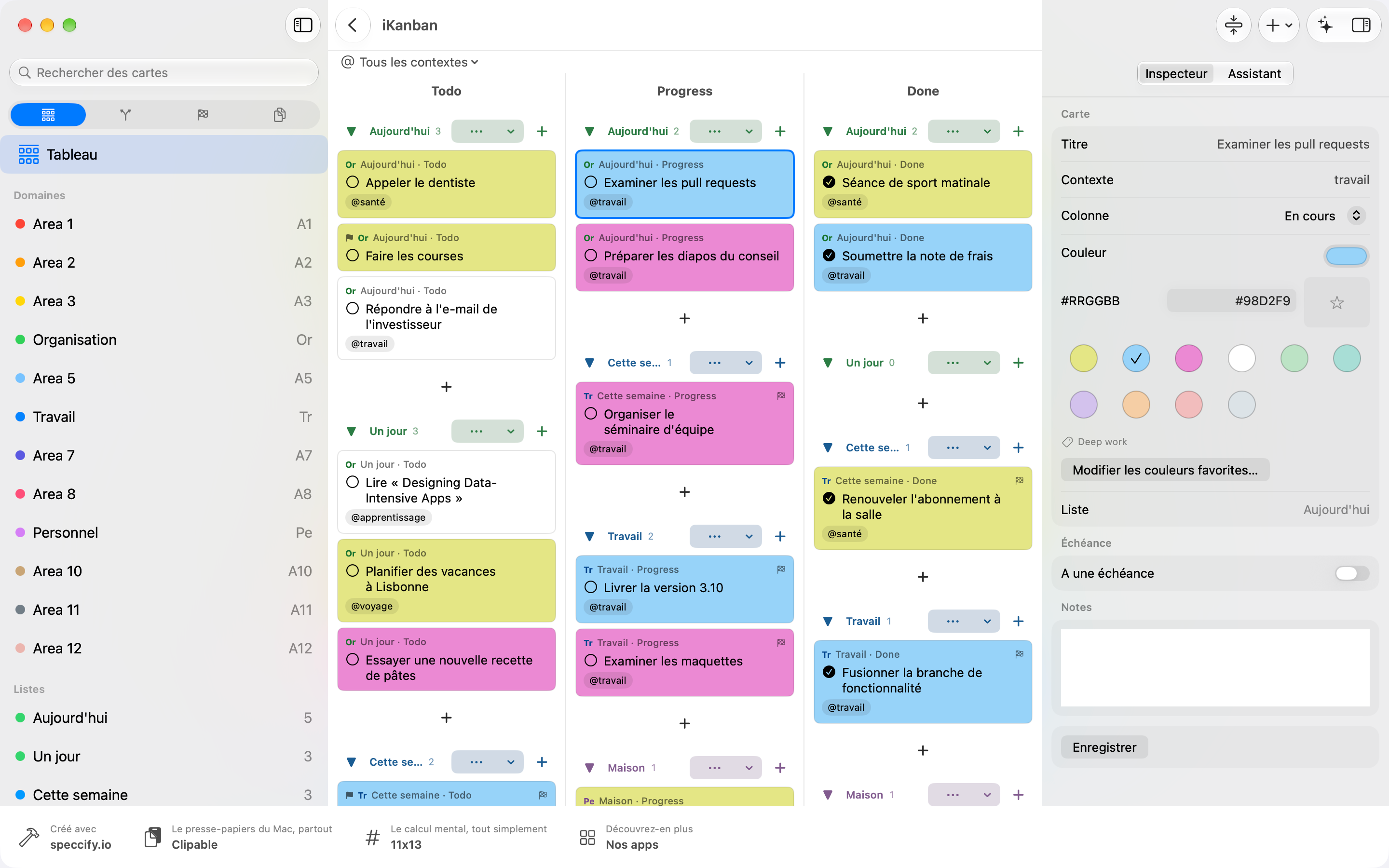The height and width of the screenshot is (868, 1389).
Task: Collapse the Progress Travail group triangle
Action: pyautogui.click(x=589, y=536)
